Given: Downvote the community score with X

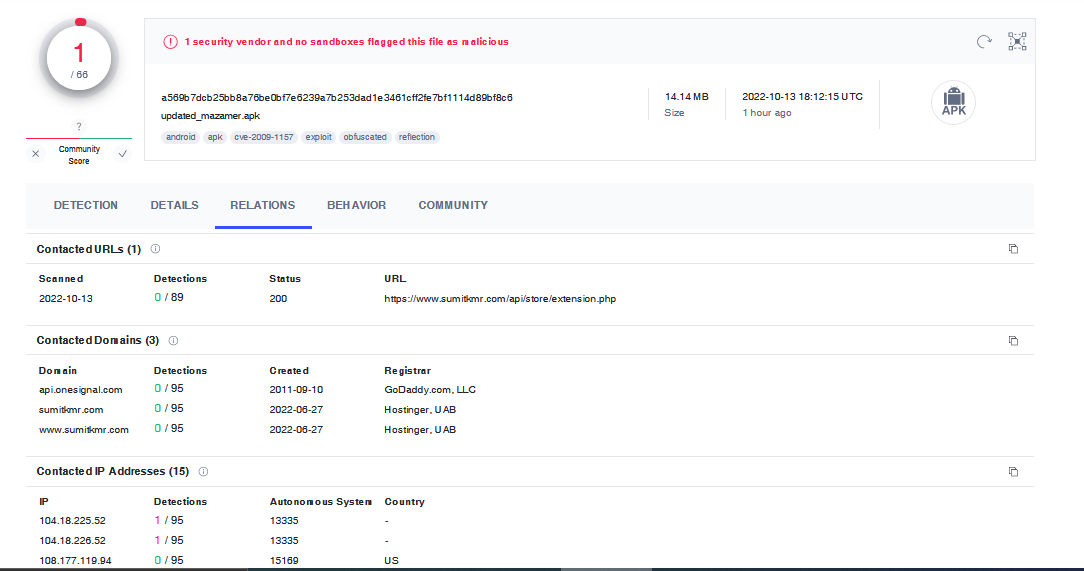Looking at the screenshot, I should 36,154.
